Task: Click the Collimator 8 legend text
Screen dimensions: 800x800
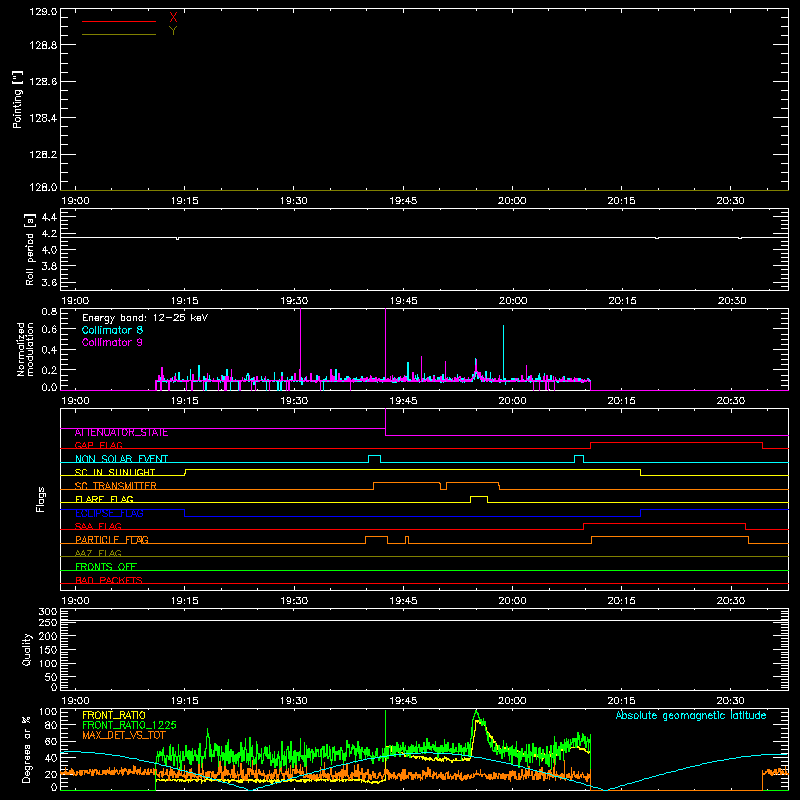Action: [112, 330]
